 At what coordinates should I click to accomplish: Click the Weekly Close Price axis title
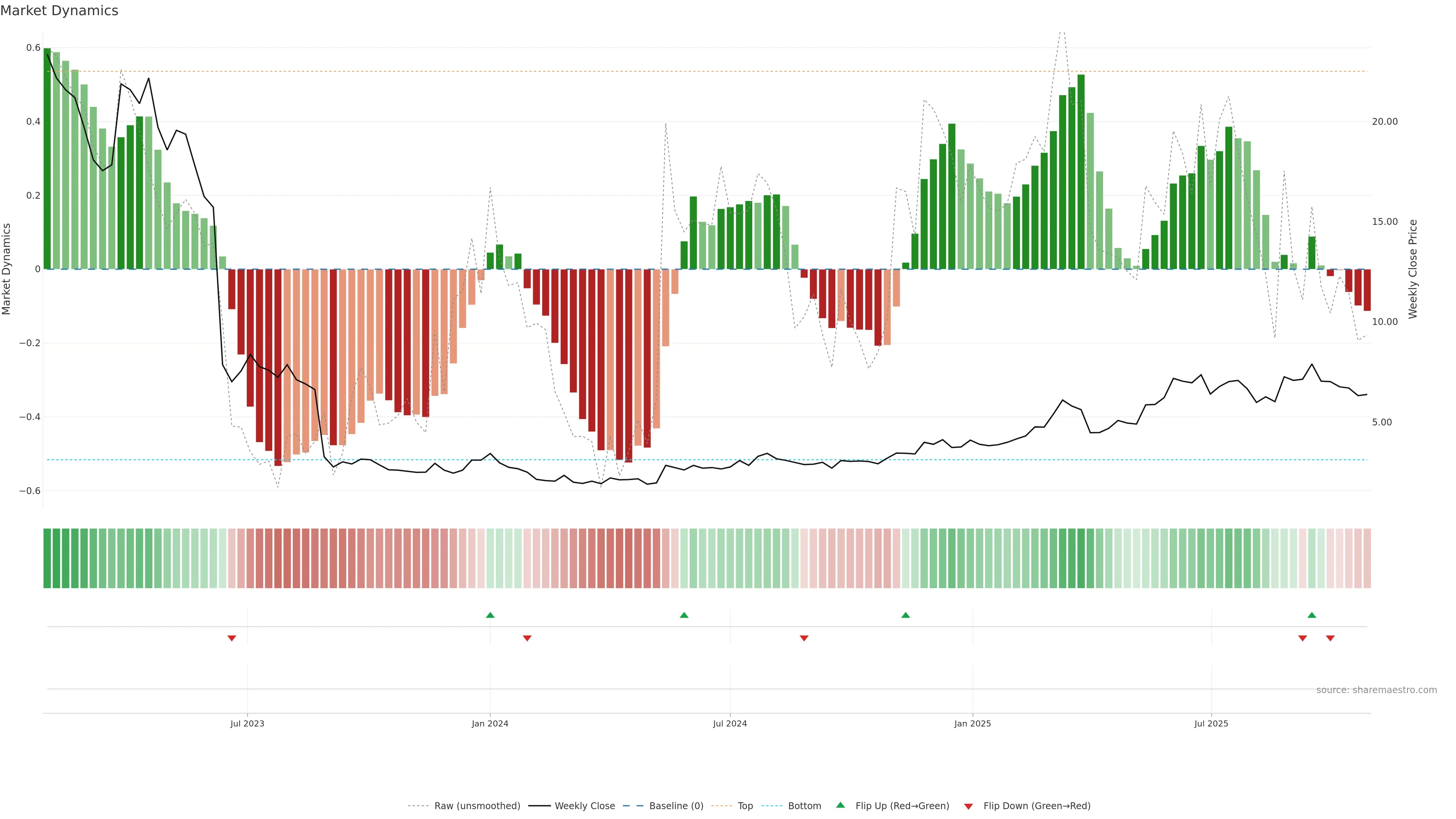coord(1412,269)
